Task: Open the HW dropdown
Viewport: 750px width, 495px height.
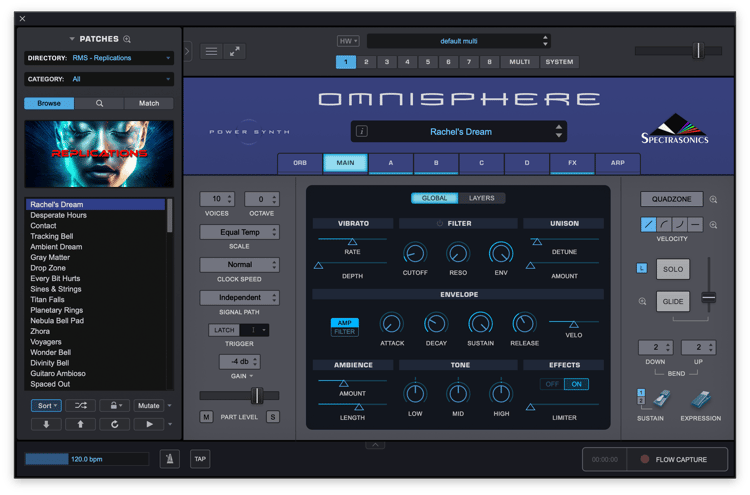Action: click(x=348, y=41)
